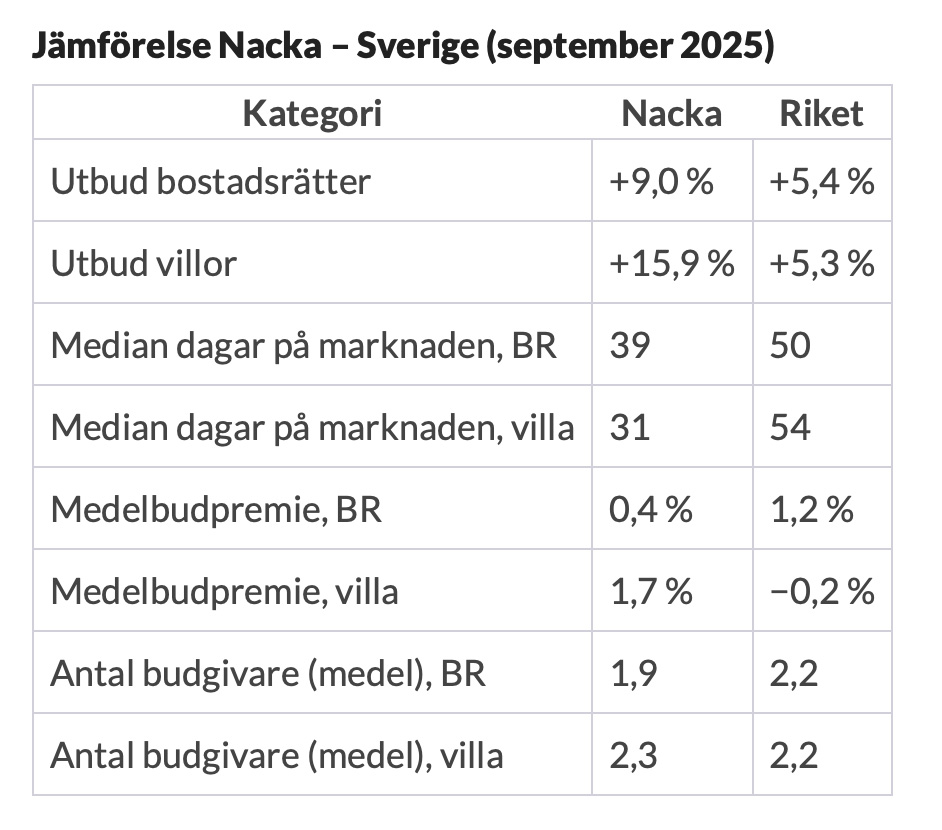
Task: Select the +15,9 % cell for Utbud villor
Action: [671, 264]
